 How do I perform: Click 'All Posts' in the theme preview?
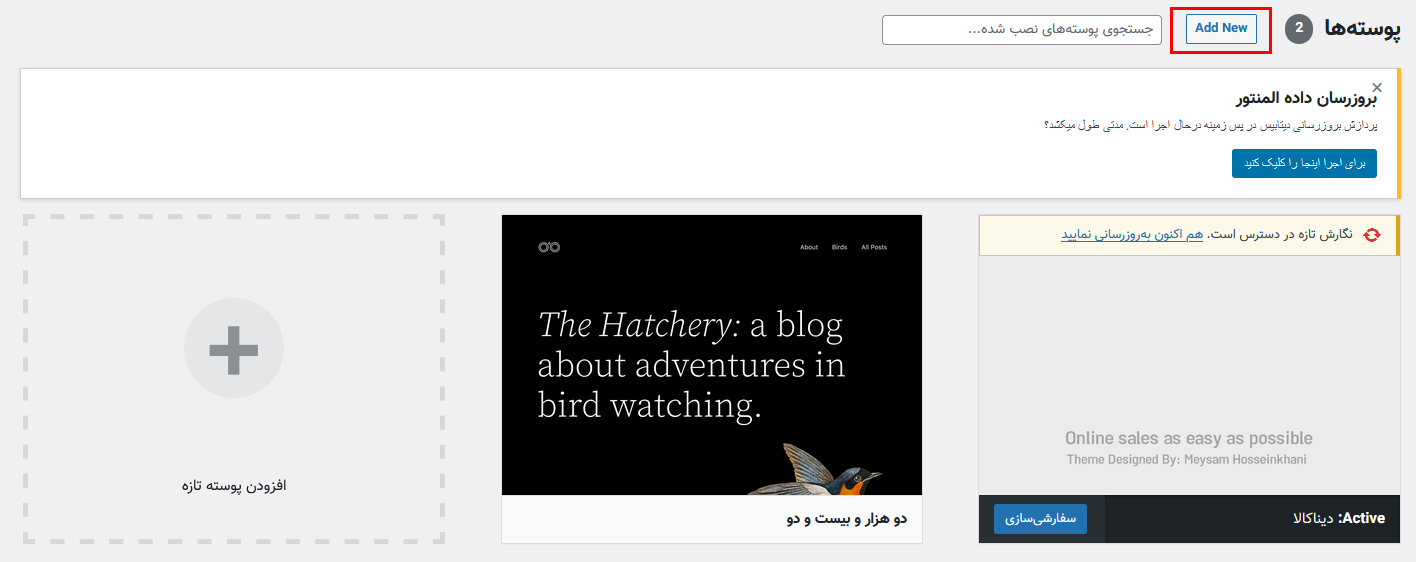874,247
